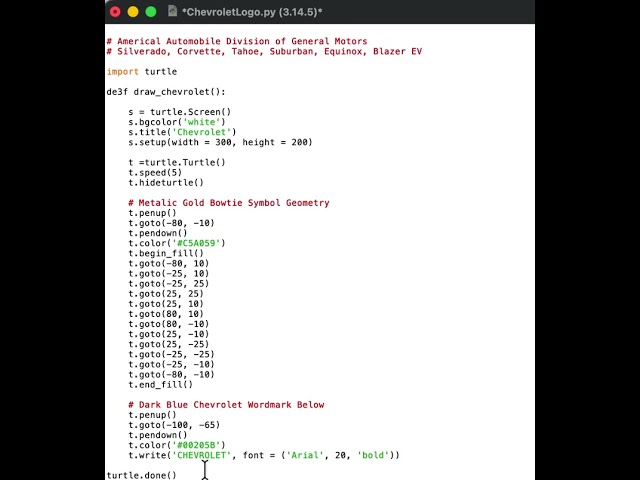
Task: Click the 't.end_fill()' line
Action: coord(160,385)
